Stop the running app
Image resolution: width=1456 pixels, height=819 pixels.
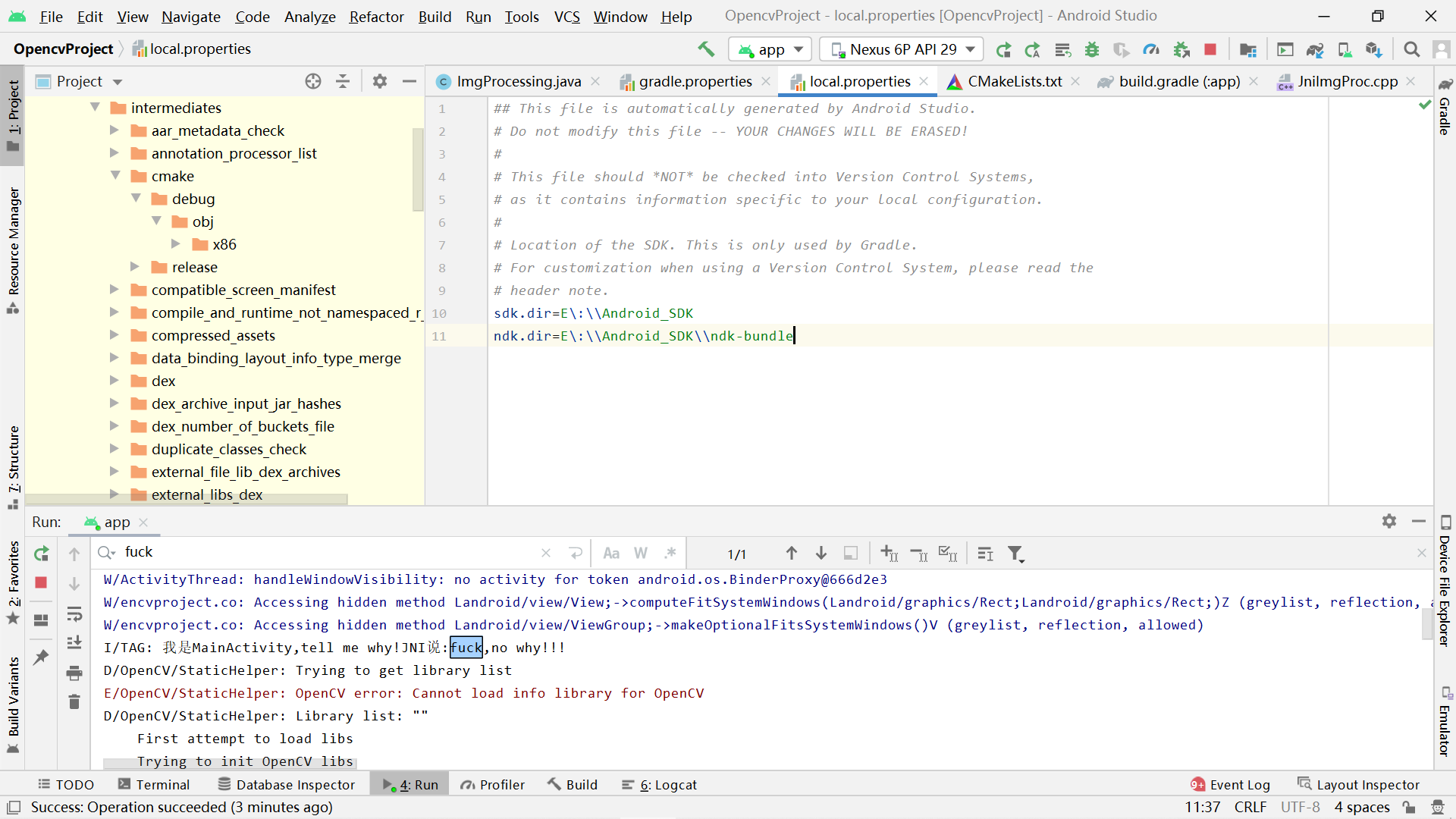1210,49
